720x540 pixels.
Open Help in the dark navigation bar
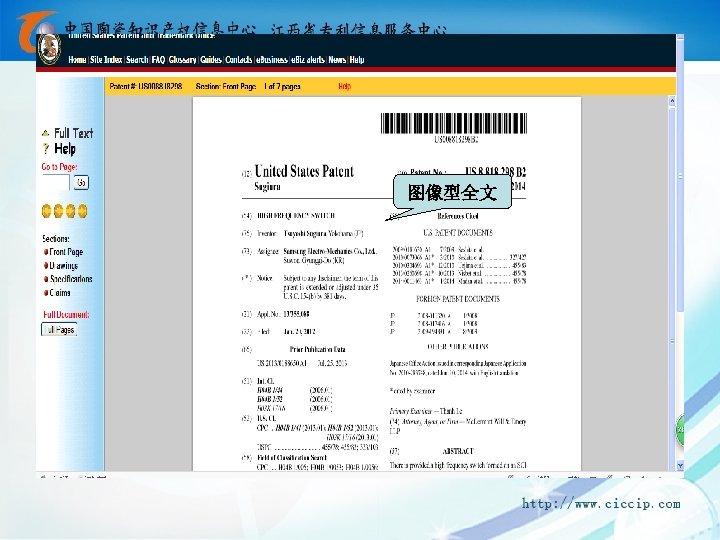click(357, 60)
